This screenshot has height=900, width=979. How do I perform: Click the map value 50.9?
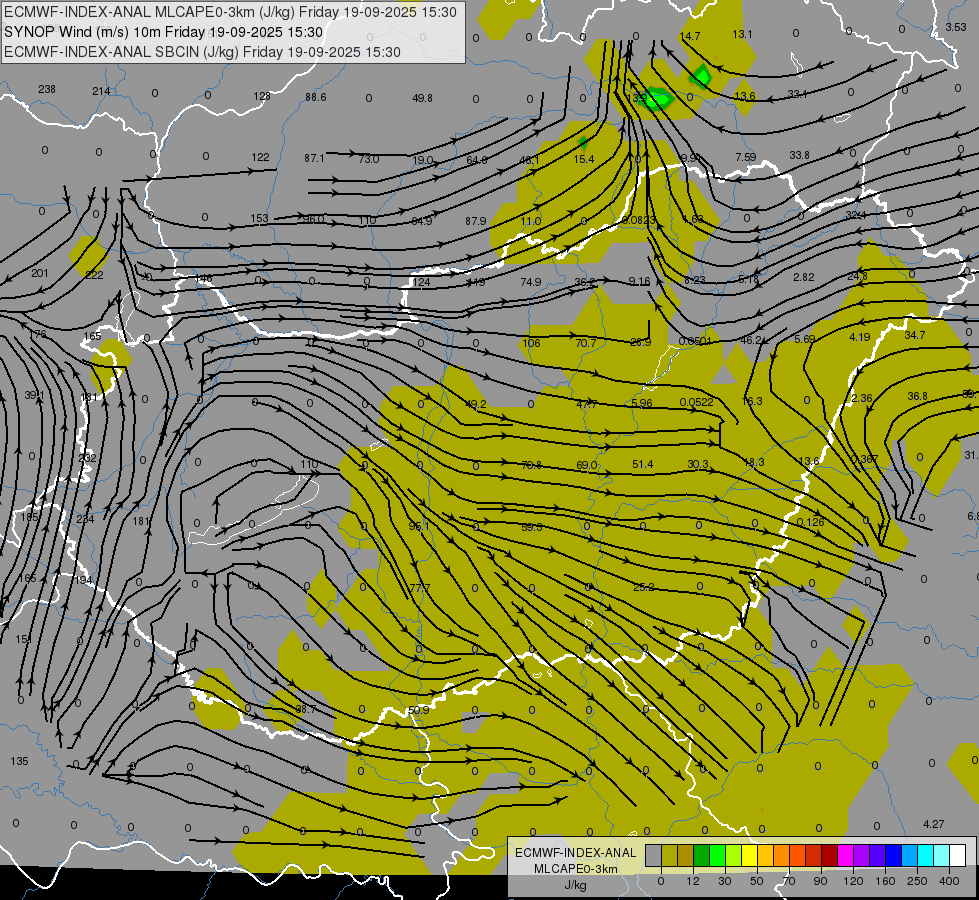[418, 710]
